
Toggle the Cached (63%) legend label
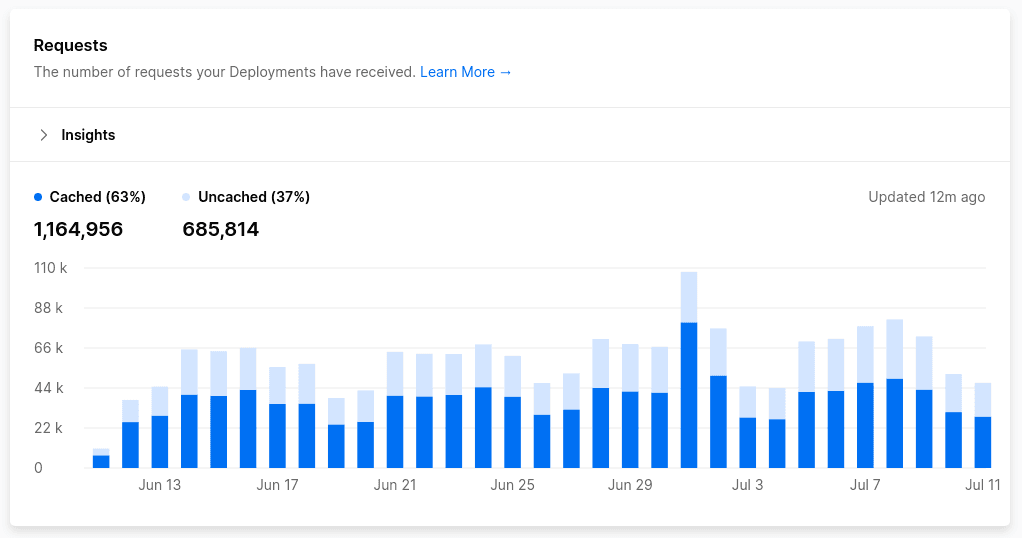pos(97,197)
